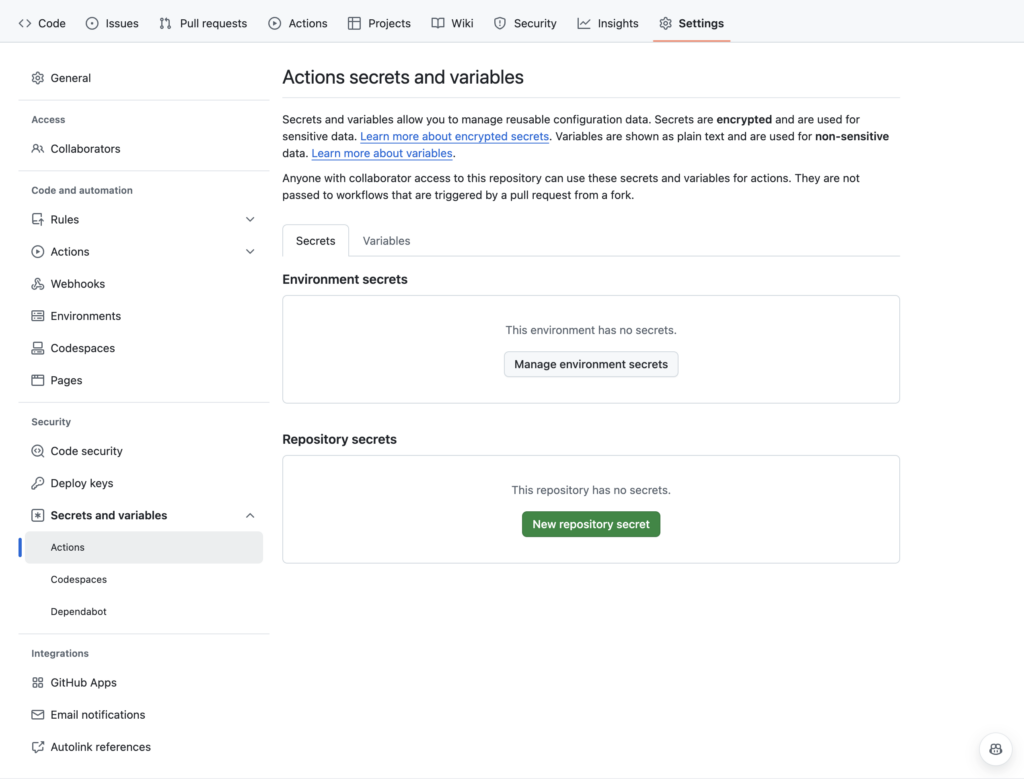Screen dimensions: 1024x779
Task: Click the Settings gear icon in top navigation
Action: [x=665, y=24]
